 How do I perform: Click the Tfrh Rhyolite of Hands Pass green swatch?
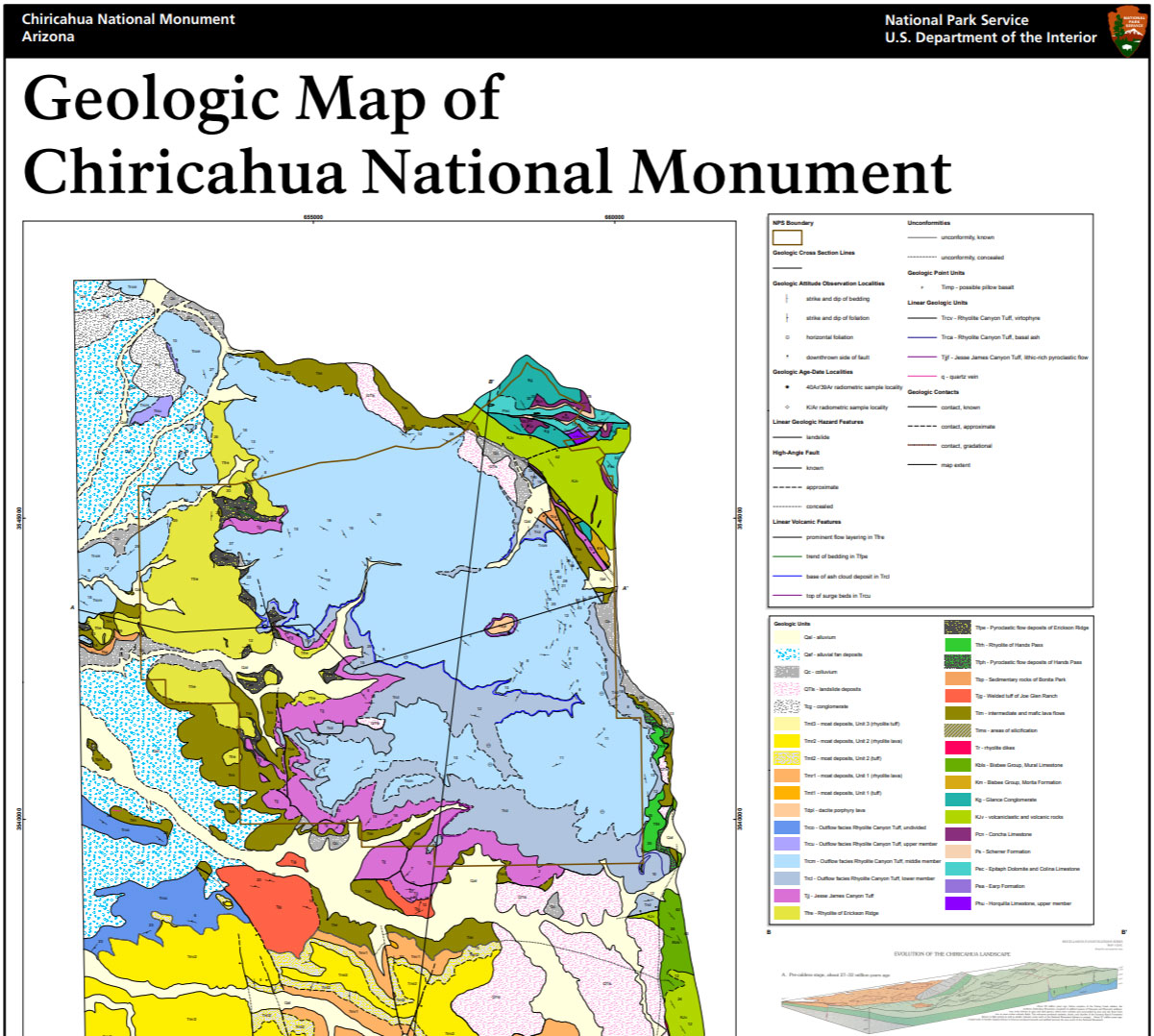click(958, 645)
